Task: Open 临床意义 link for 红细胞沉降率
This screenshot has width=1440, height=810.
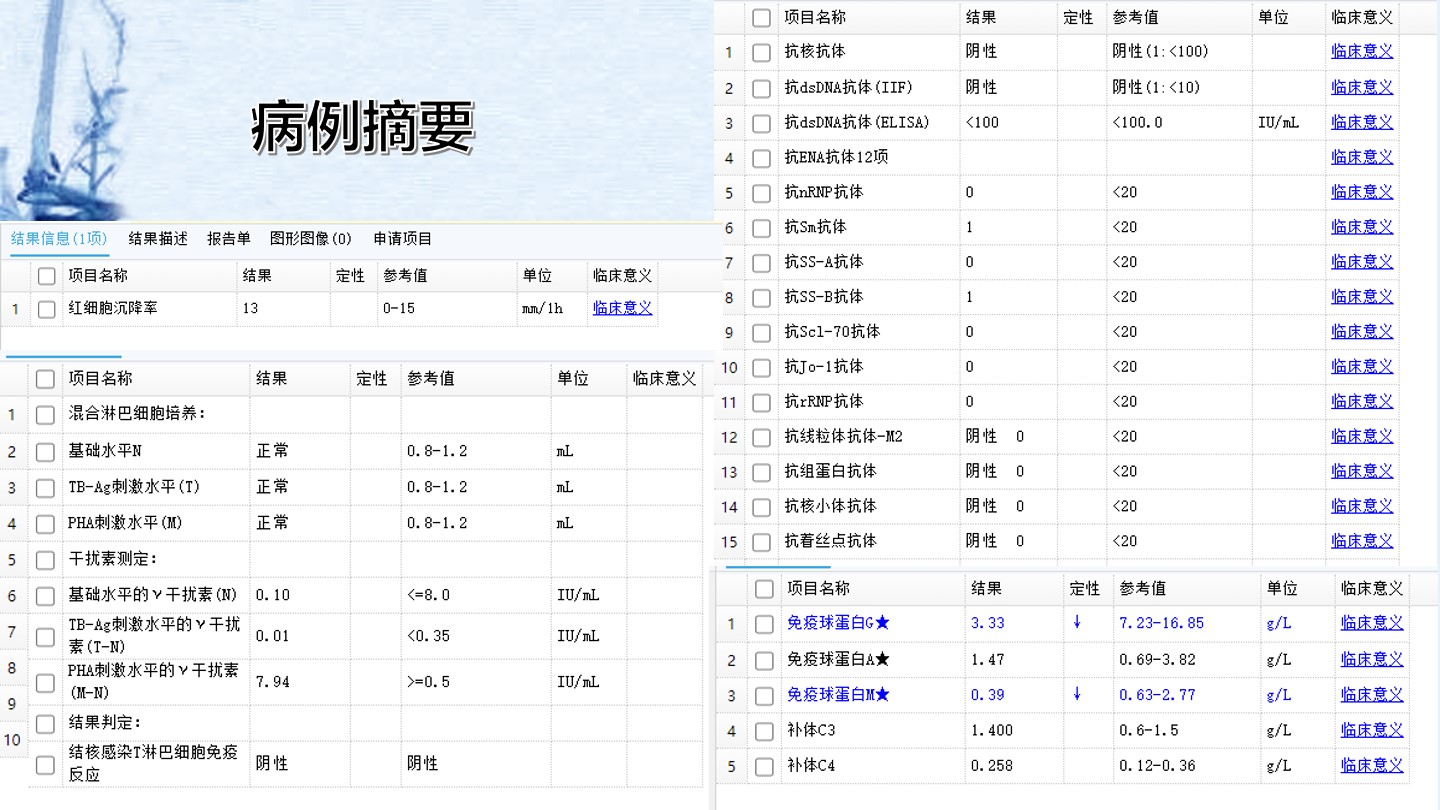Action: [x=622, y=308]
